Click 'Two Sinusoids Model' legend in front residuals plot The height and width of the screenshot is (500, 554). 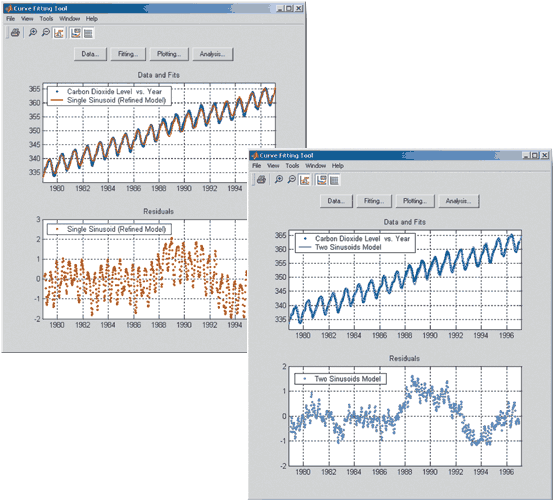click(348, 379)
